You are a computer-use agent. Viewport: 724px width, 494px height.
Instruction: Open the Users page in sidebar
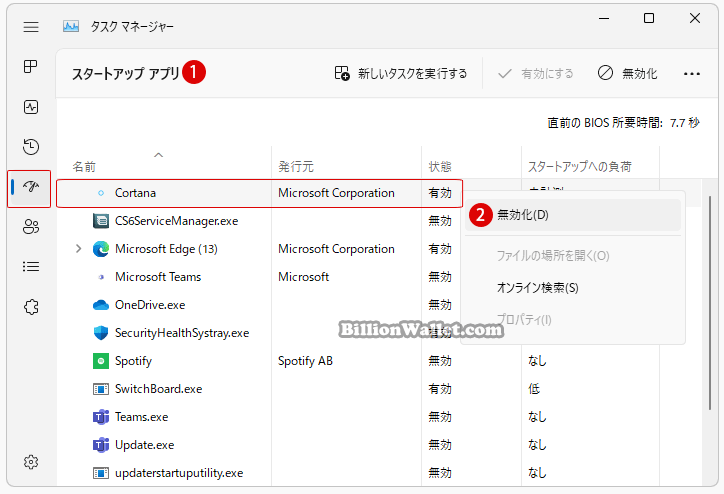pos(31,227)
